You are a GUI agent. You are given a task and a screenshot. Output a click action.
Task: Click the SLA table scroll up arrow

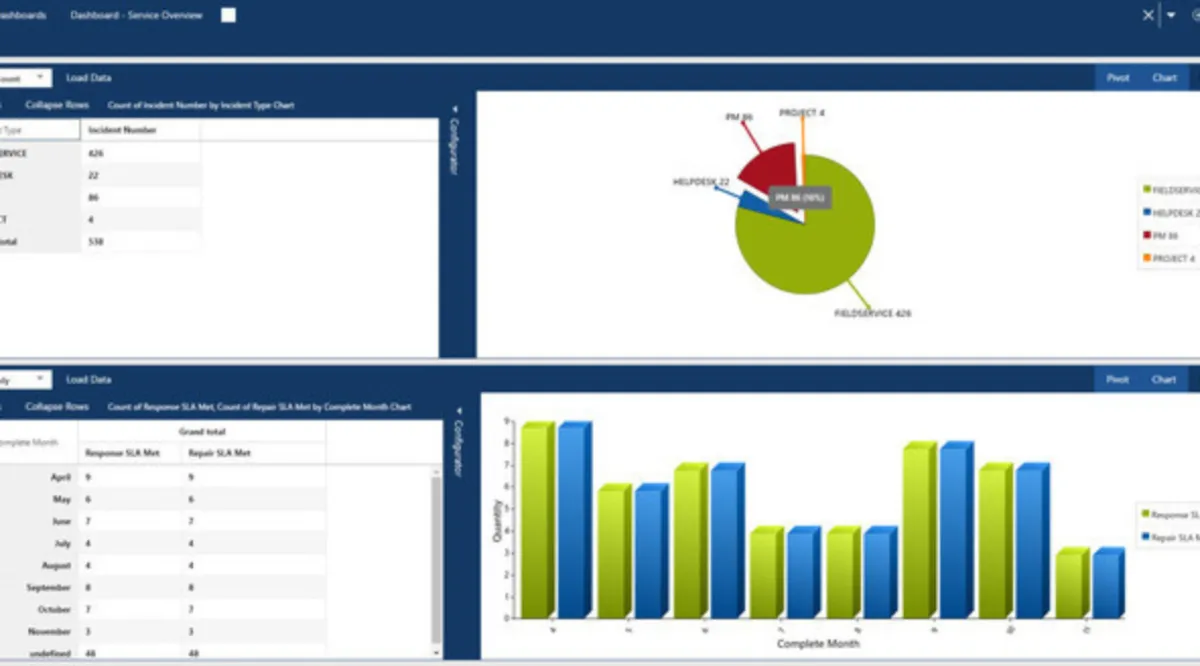tap(435, 471)
